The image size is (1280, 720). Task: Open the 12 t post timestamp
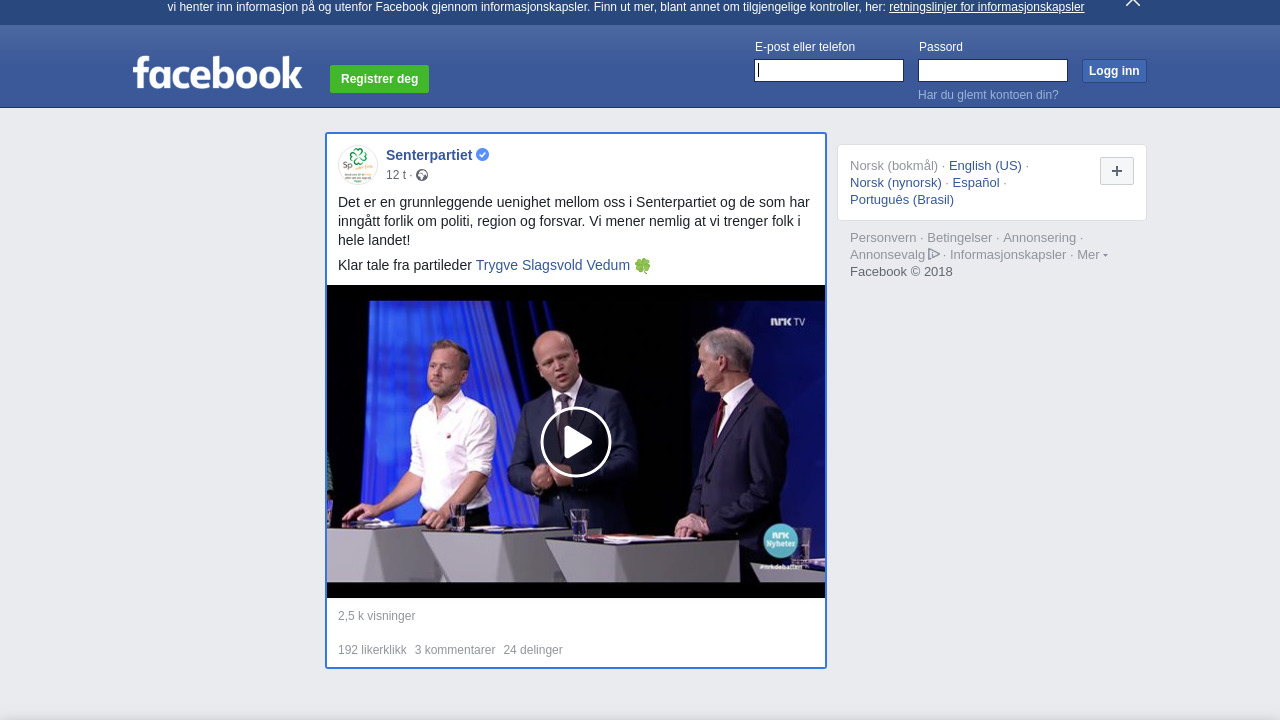tap(396, 175)
